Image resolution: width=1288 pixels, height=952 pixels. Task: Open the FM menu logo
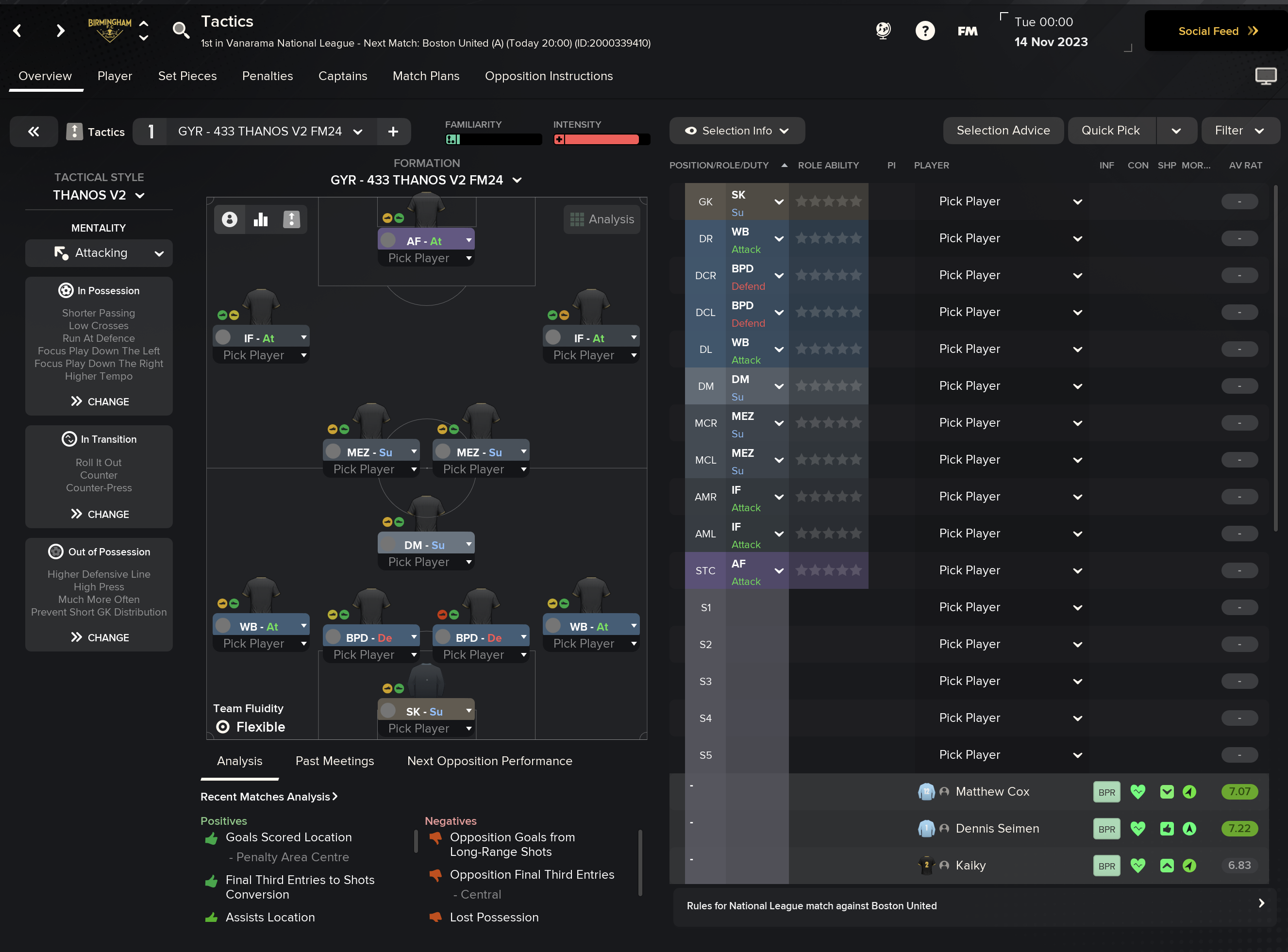(x=968, y=31)
